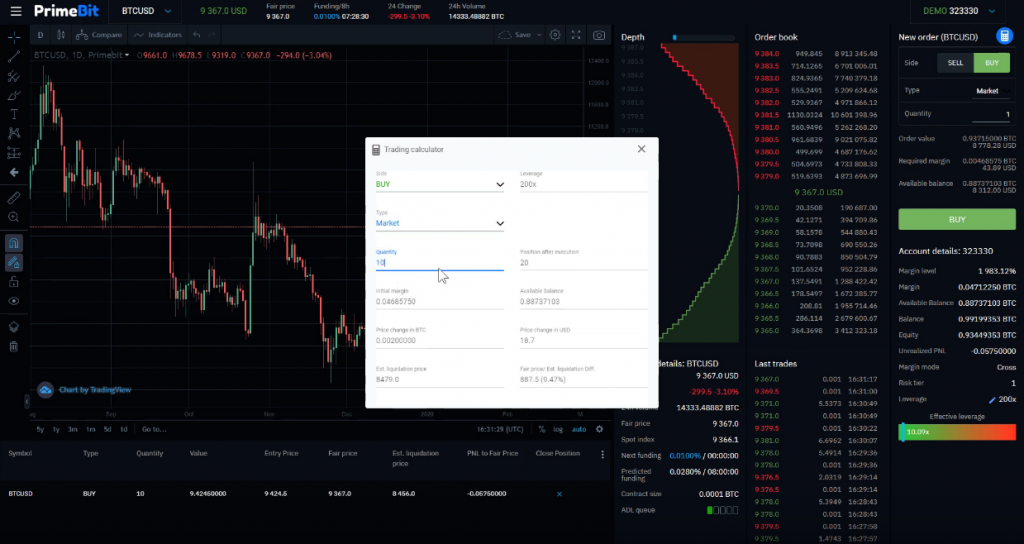Toggle stay in drawing mode
This screenshot has height=544, width=1024.
click(x=14, y=263)
